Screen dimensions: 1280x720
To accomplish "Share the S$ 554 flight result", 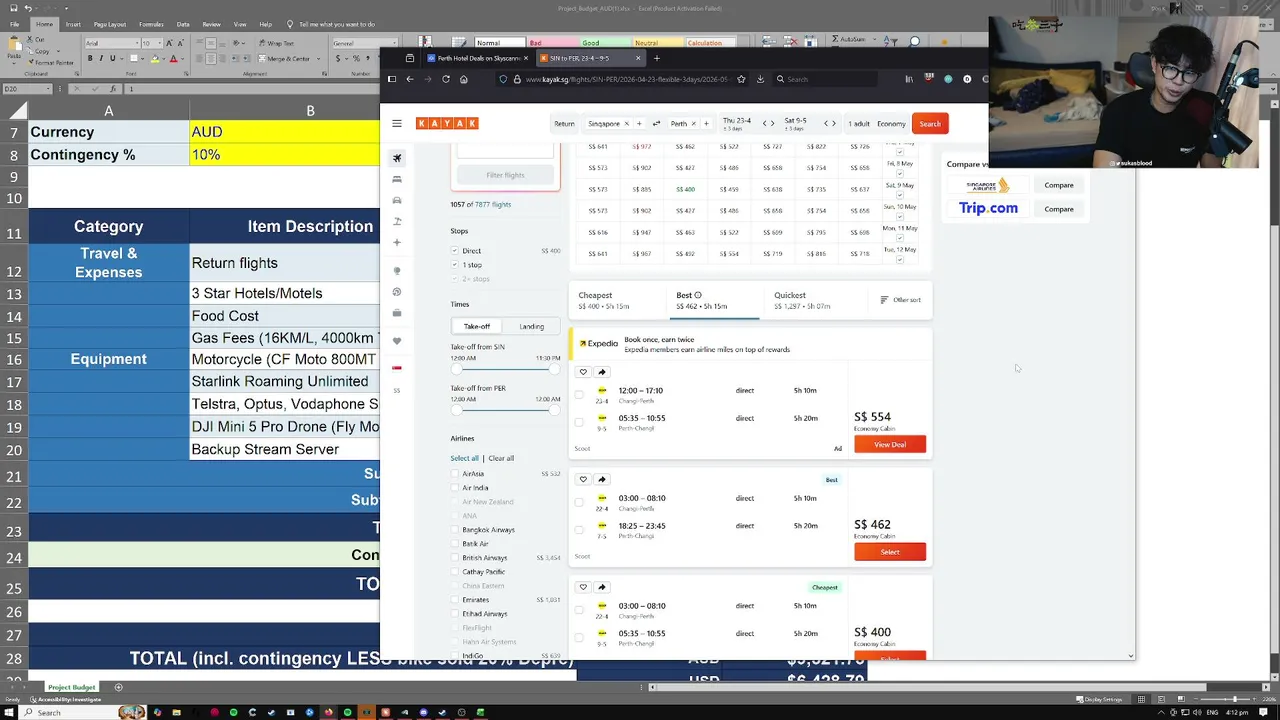I will tap(601, 372).
